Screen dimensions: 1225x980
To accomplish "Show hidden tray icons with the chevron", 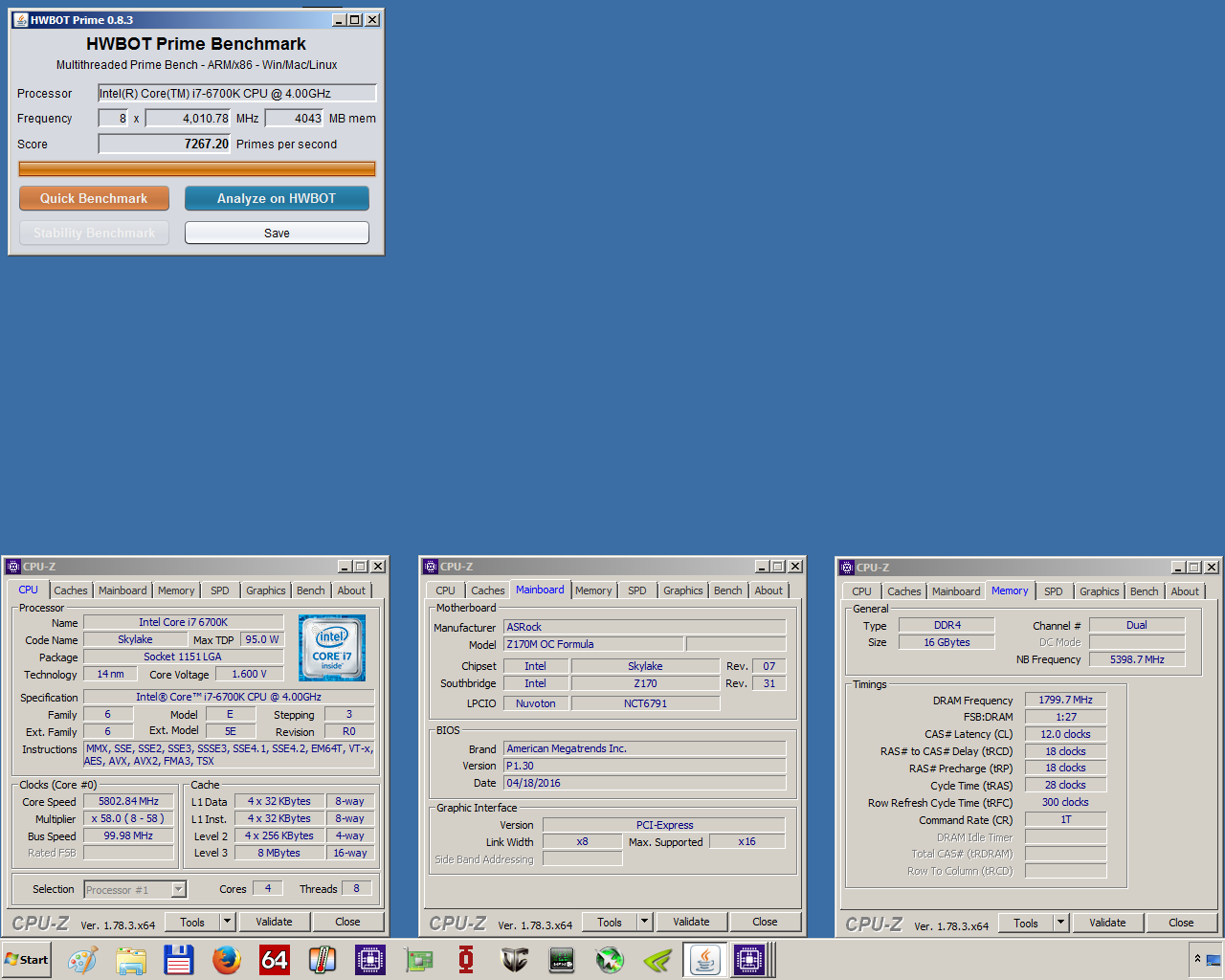I will [x=1196, y=959].
